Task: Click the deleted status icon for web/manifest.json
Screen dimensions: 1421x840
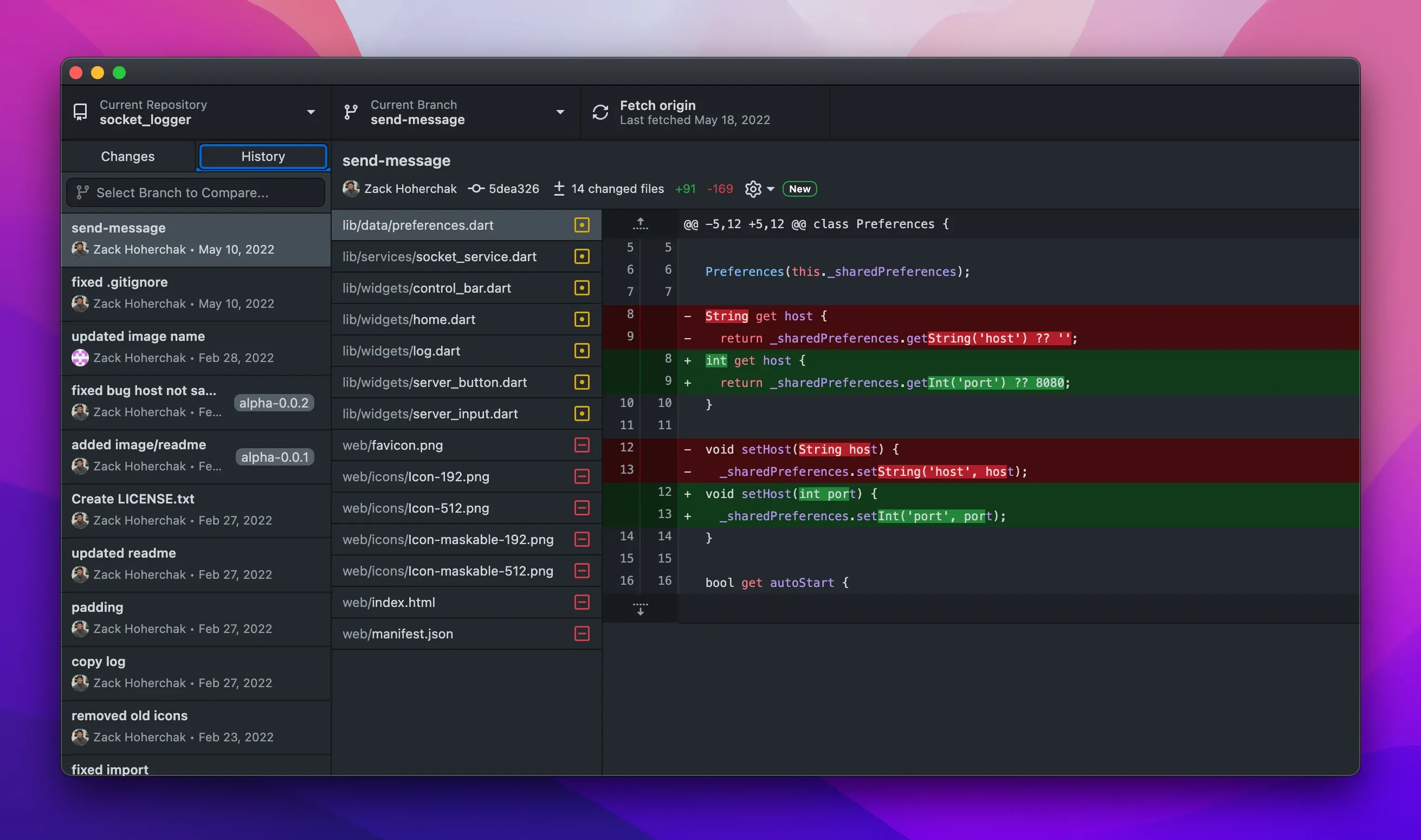Action: point(581,634)
